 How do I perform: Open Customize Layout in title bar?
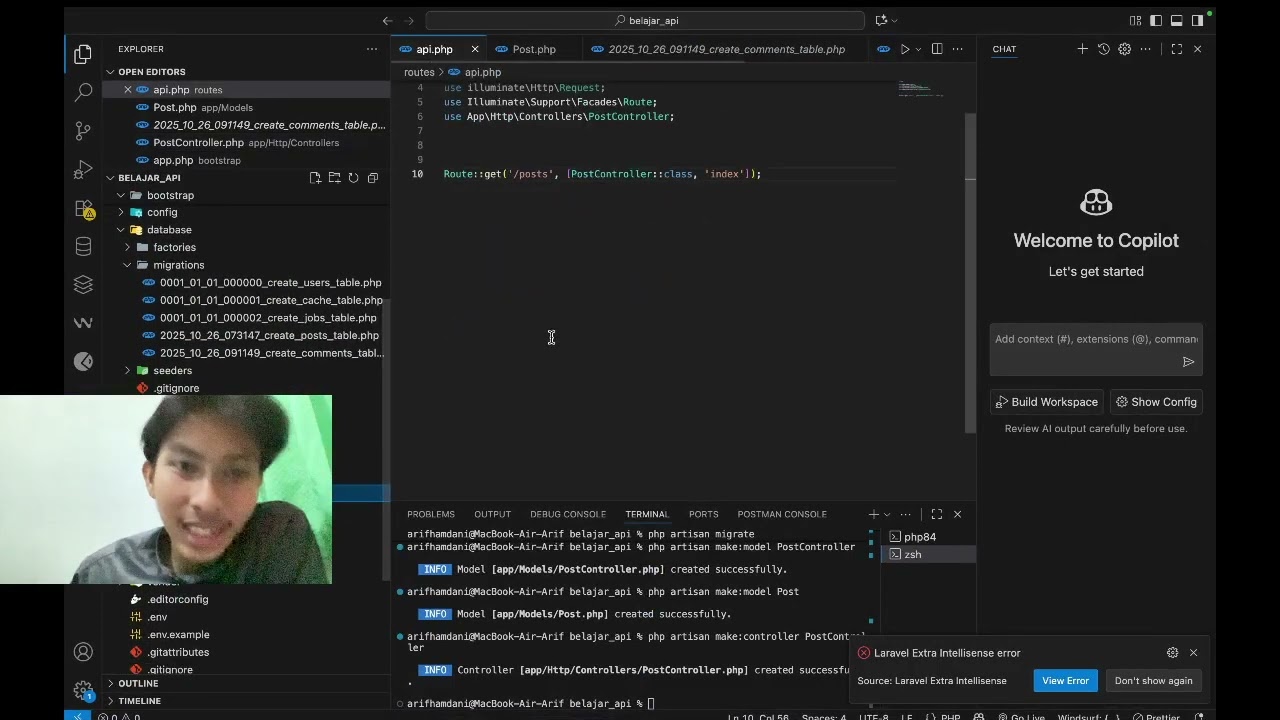click(x=1135, y=20)
